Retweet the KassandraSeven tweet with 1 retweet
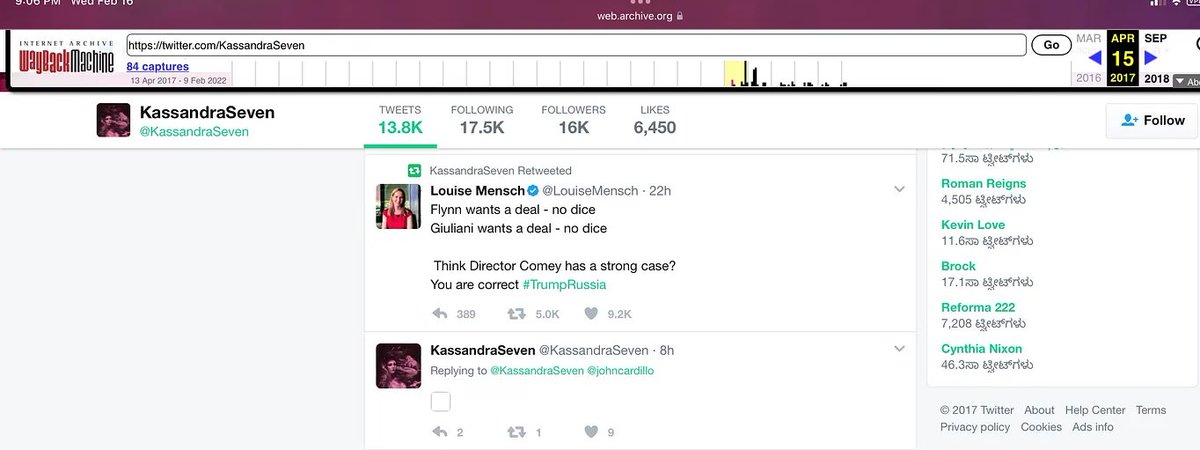 tap(516, 432)
